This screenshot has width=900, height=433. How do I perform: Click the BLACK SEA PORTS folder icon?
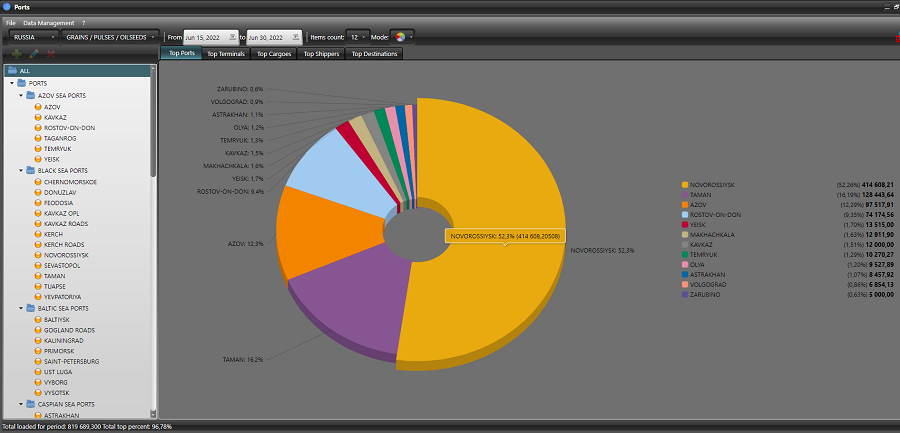point(30,171)
